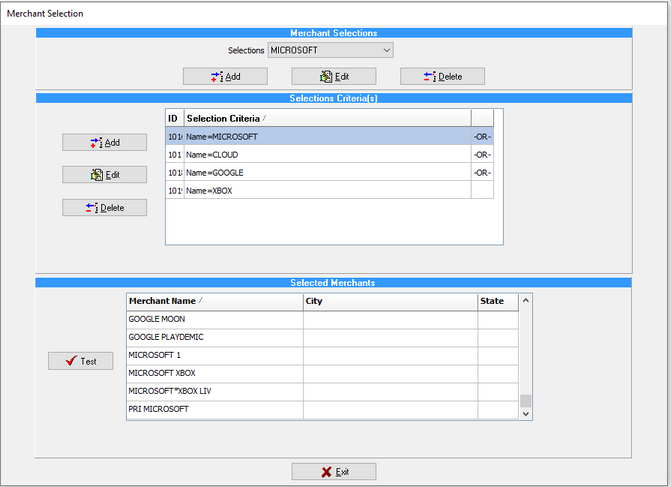The height and width of the screenshot is (487, 671).
Task: Click the Exit button
Action: 334,472
